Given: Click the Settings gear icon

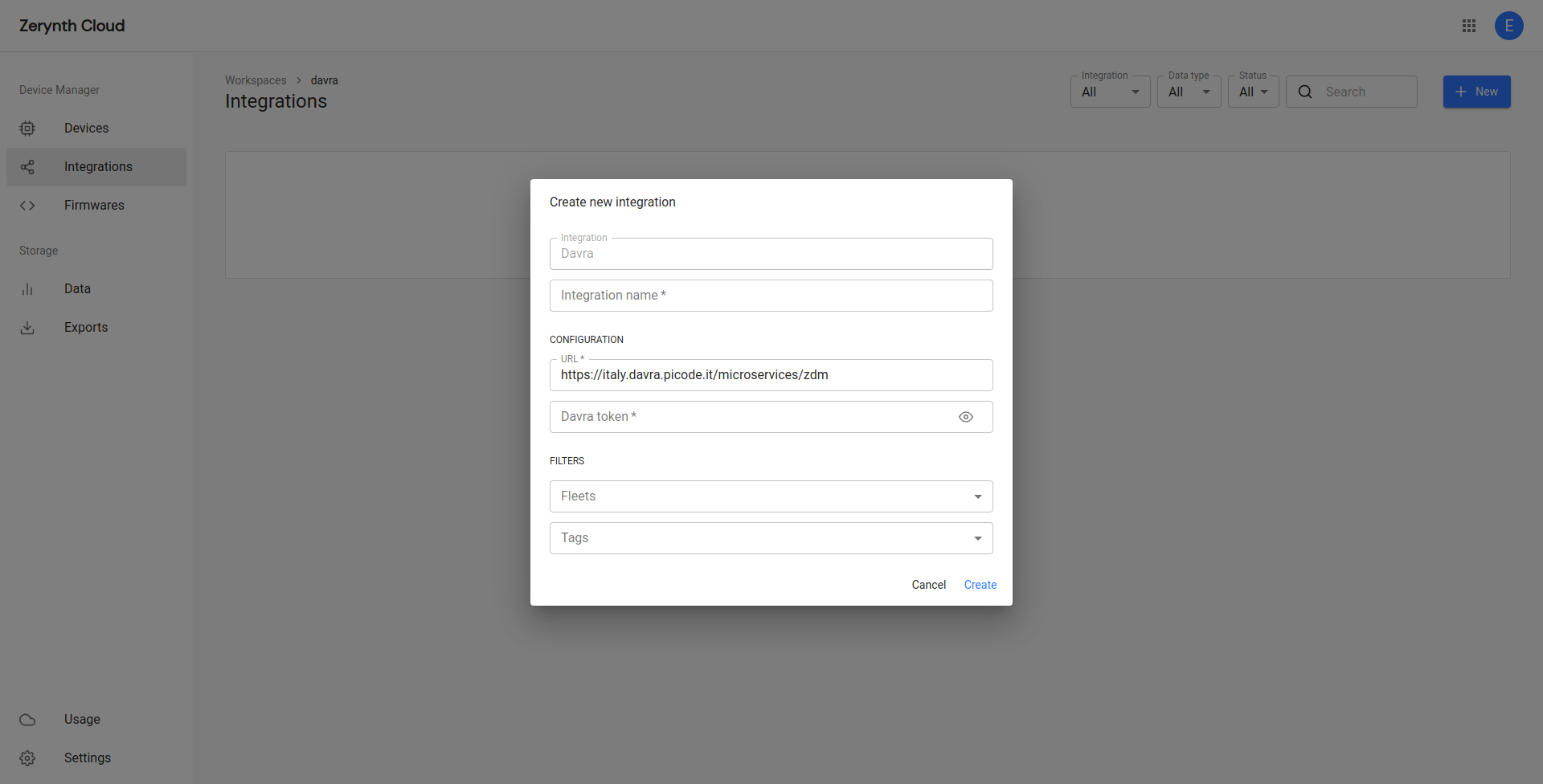Looking at the screenshot, I should [x=27, y=758].
